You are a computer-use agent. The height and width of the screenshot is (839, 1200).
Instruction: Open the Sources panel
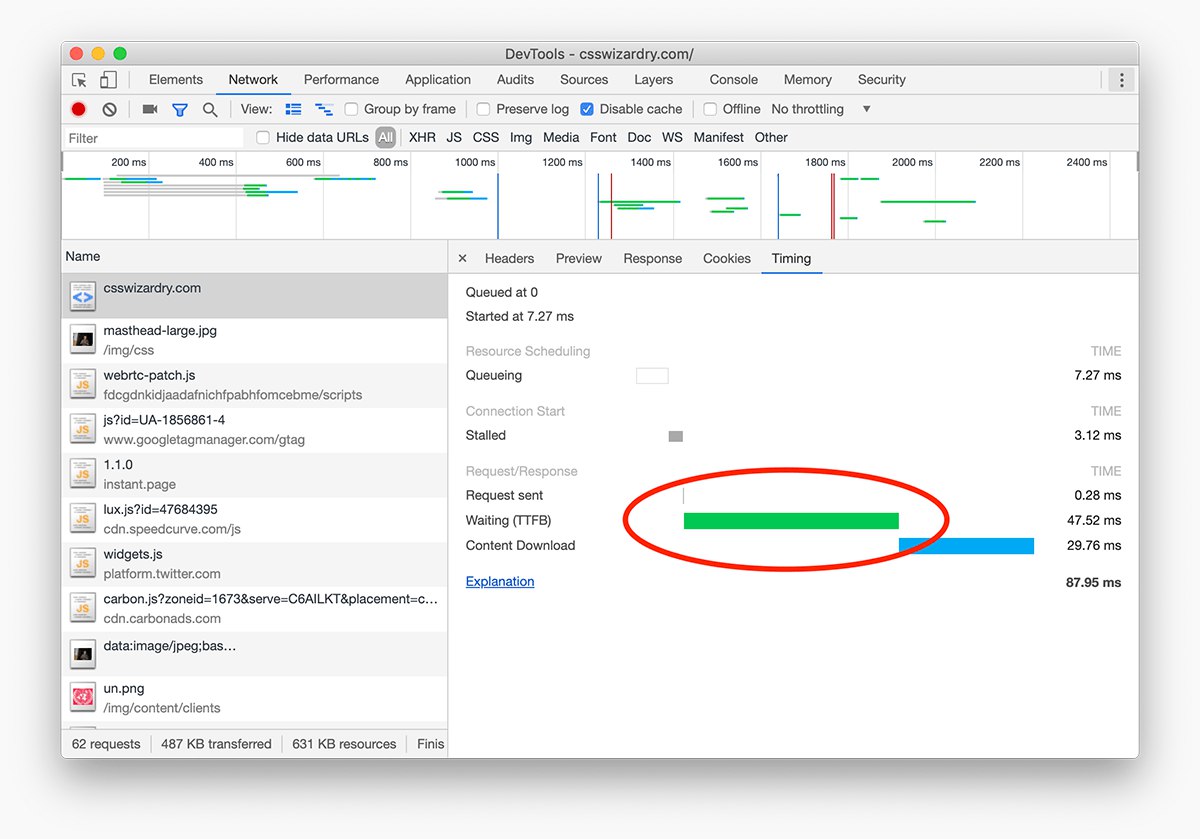pyautogui.click(x=584, y=80)
